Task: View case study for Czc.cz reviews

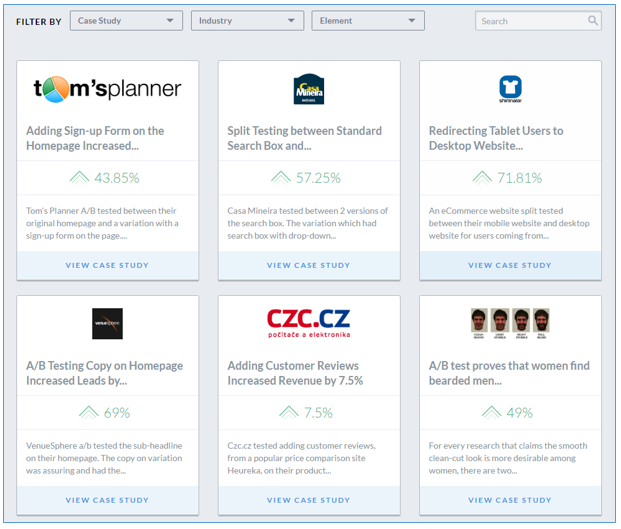Action: click(x=308, y=500)
